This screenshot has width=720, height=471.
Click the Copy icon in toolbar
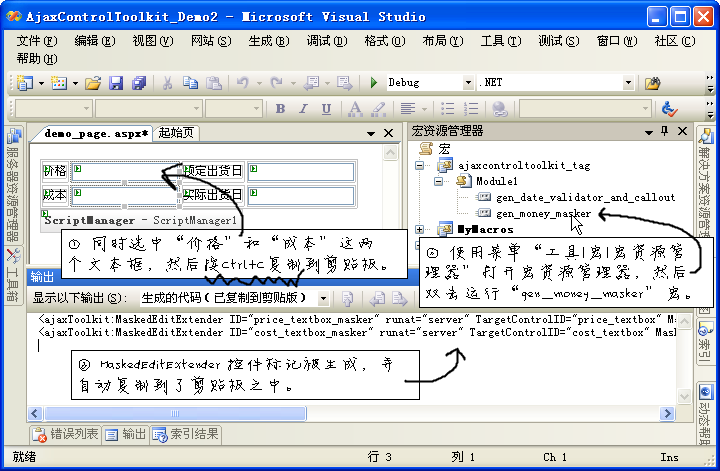point(190,83)
